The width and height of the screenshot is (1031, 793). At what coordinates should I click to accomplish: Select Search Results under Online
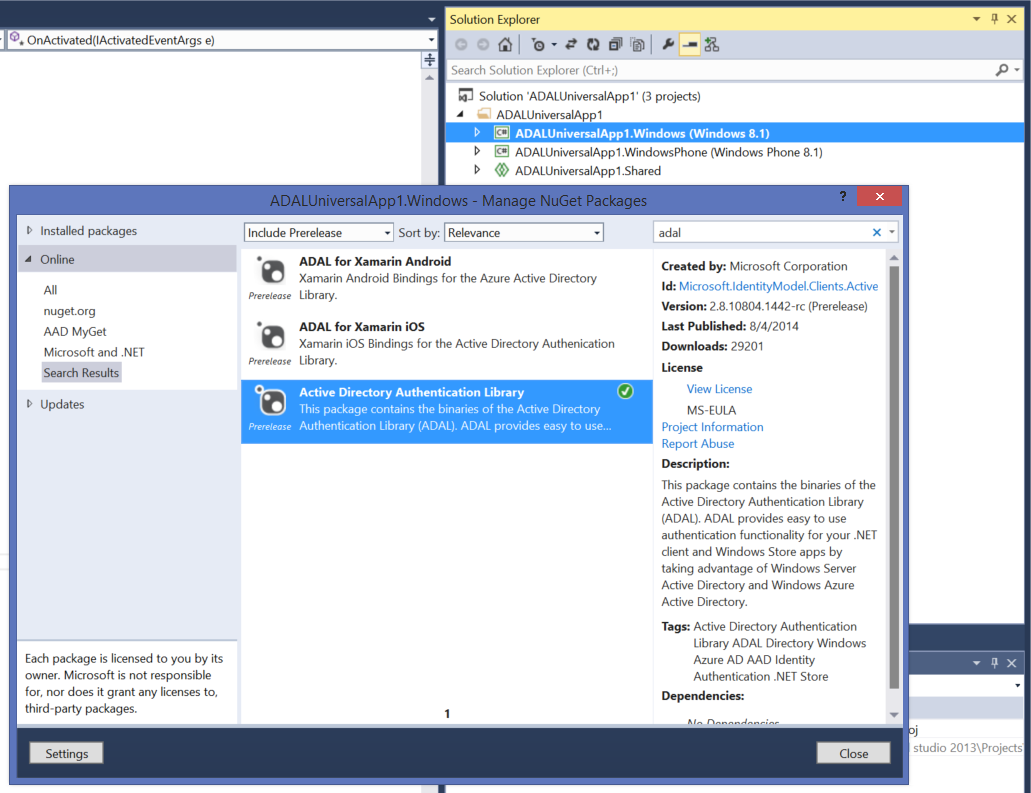coord(81,373)
